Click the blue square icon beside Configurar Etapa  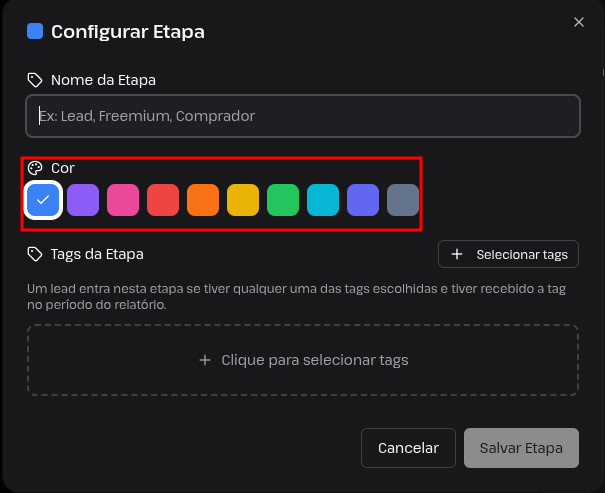[x=35, y=31]
